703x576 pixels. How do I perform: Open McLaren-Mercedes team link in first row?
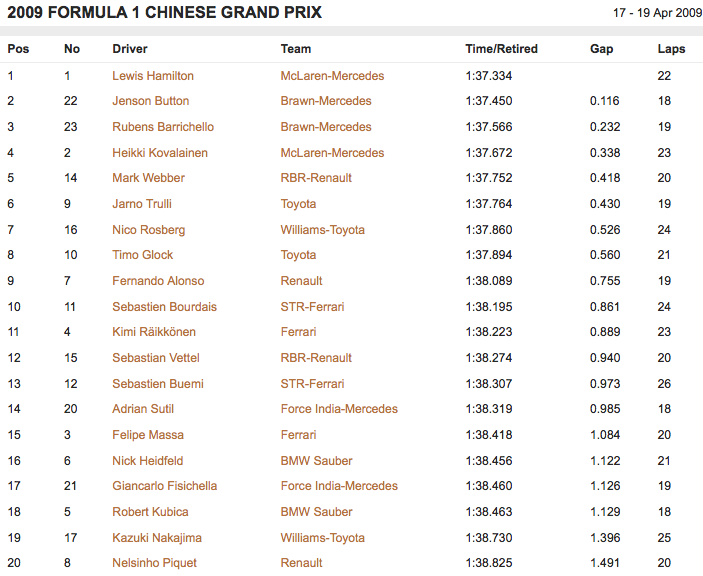coord(332,76)
